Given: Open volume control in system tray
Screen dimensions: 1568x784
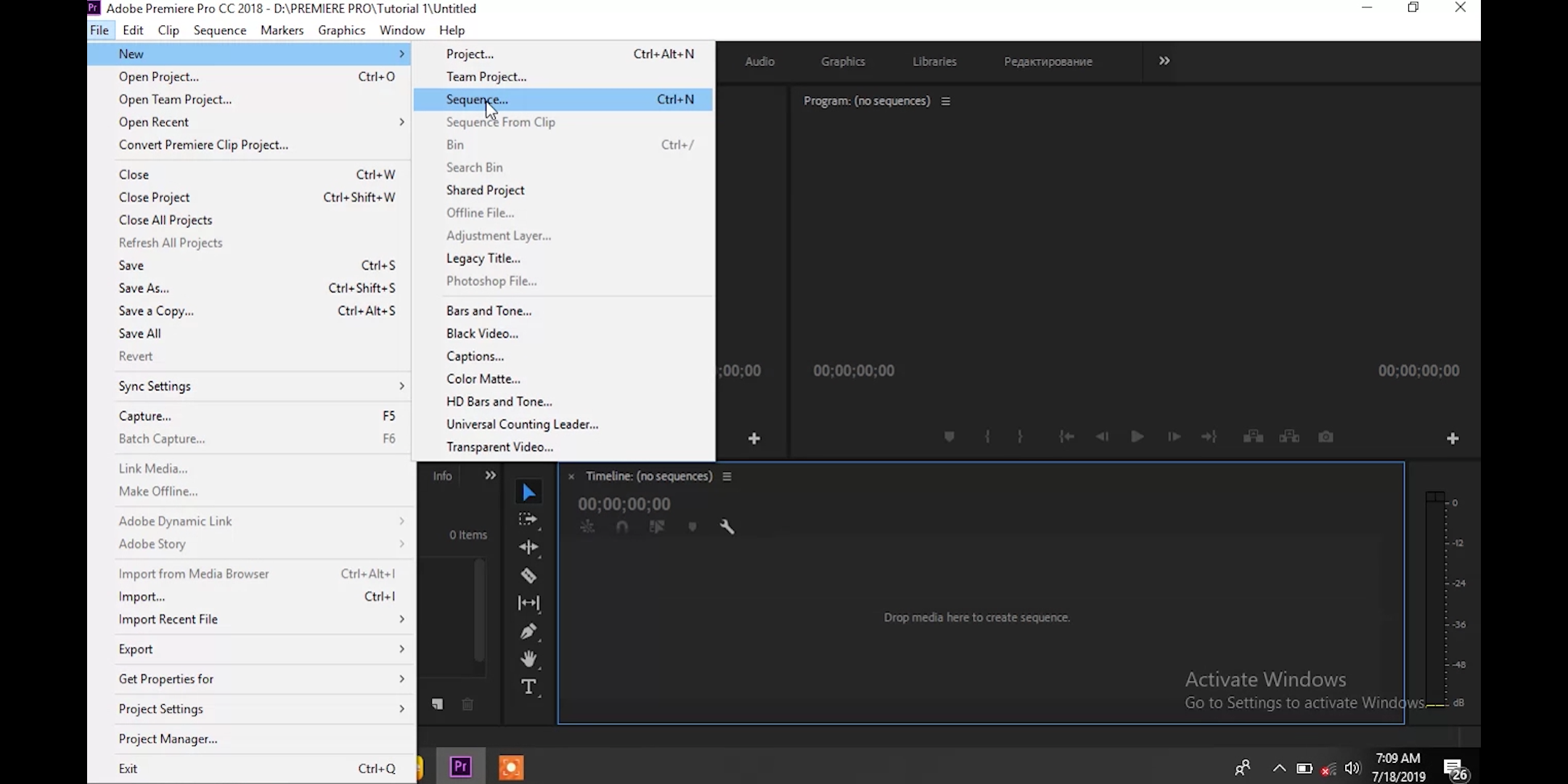Looking at the screenshot, I should coord(1352,768).
